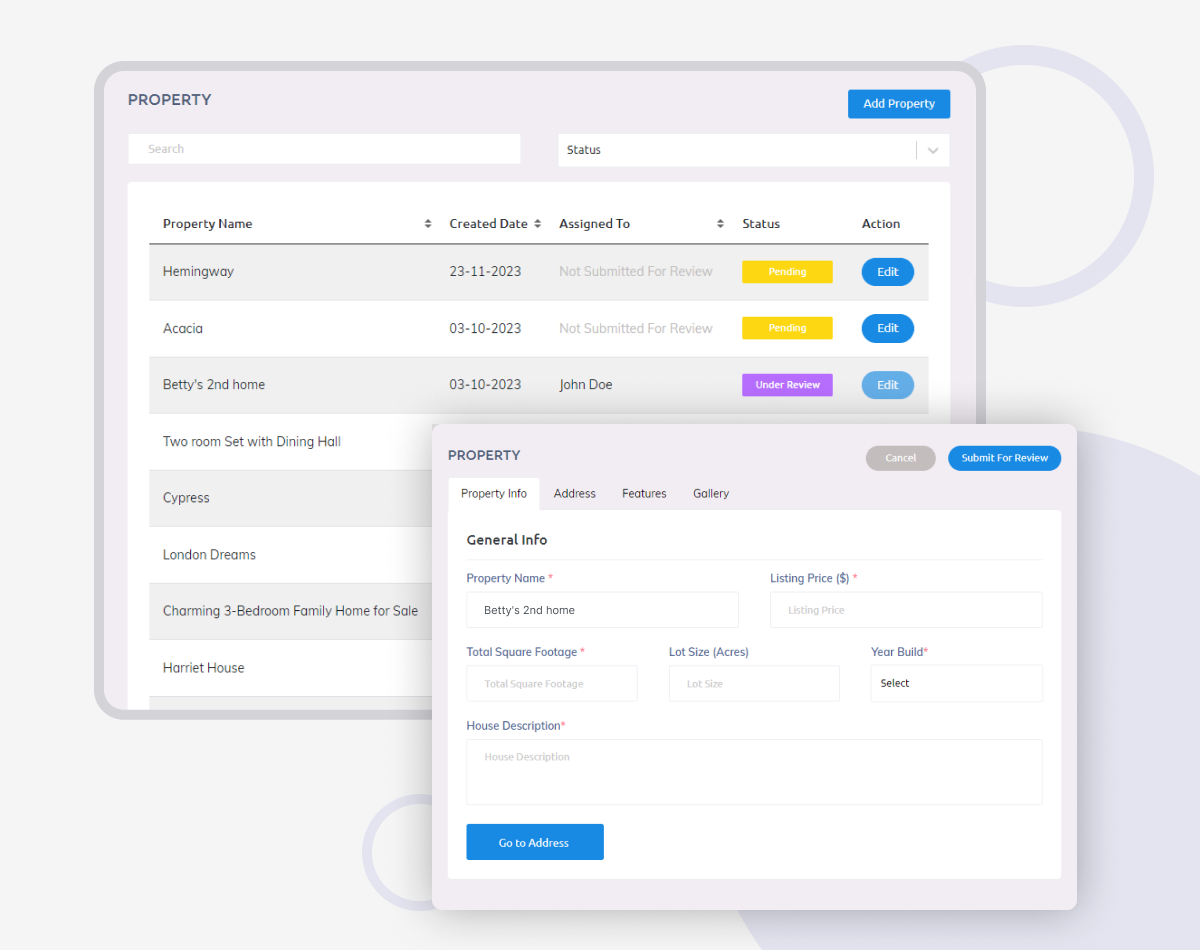This screenshot has width=1200, height=950.
Task: Focus the Total Square Footage field
Action: [551, 684]
